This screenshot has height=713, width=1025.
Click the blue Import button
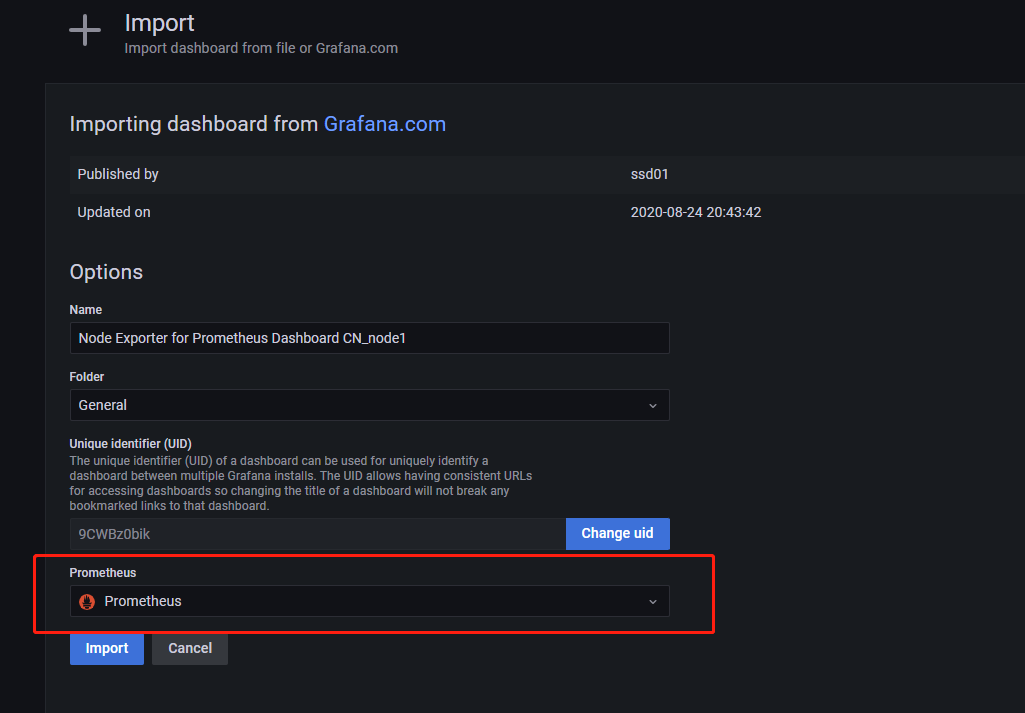click(x=107, y=648)
